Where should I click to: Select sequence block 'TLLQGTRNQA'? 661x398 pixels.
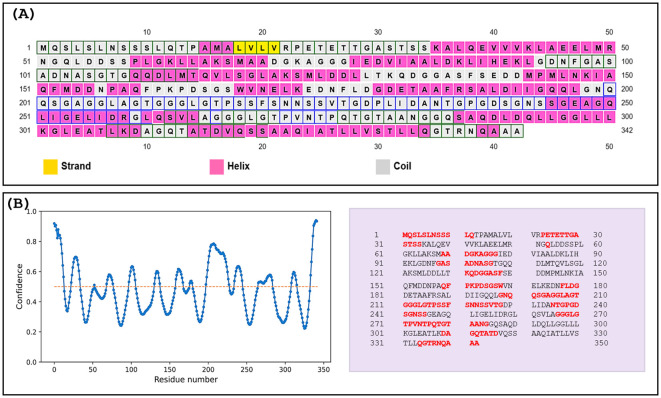pos(426,343)
